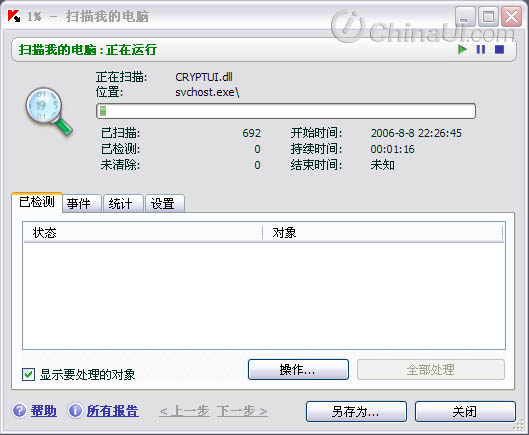The height and width of the screenshot is (435, 529).
Task: Pause the running scan
Action: coord(480,50)
